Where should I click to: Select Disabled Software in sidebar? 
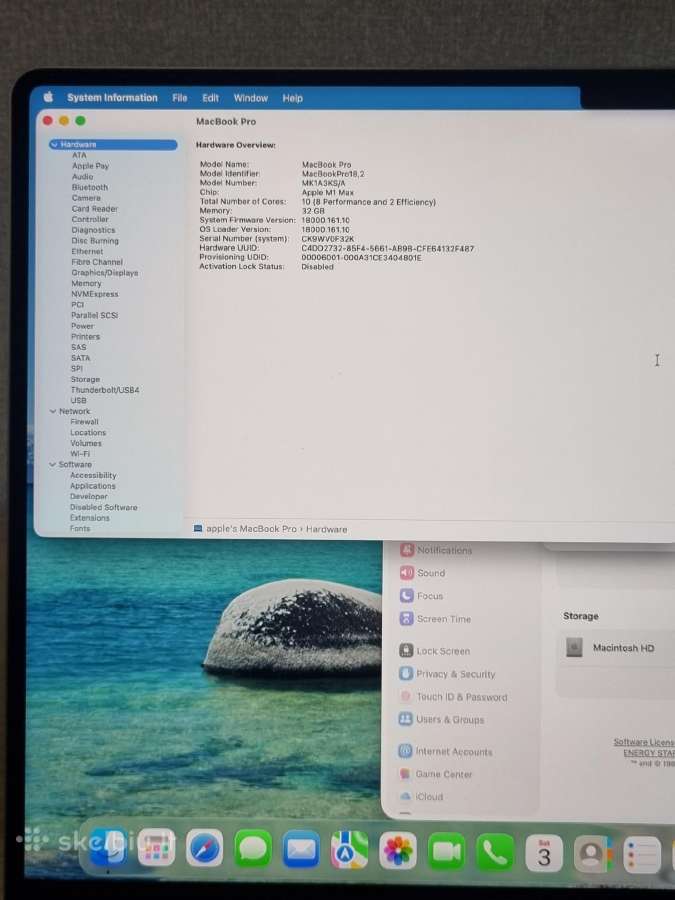tap(103, 507)
